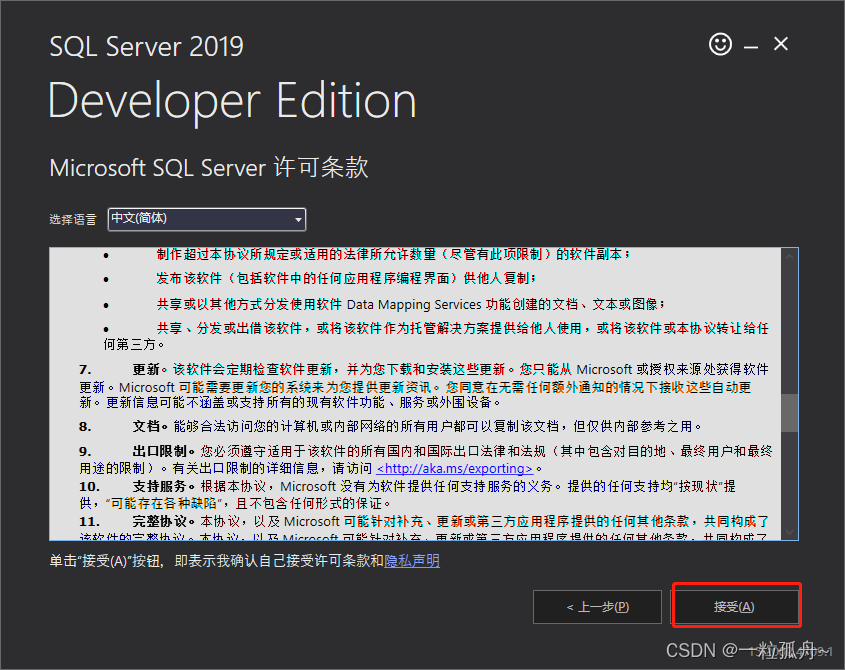Click the Microsoft SQL Server 许可条款 heading
Screen dimensions: 845x670
pyautogui.click(x=209, y=168)
